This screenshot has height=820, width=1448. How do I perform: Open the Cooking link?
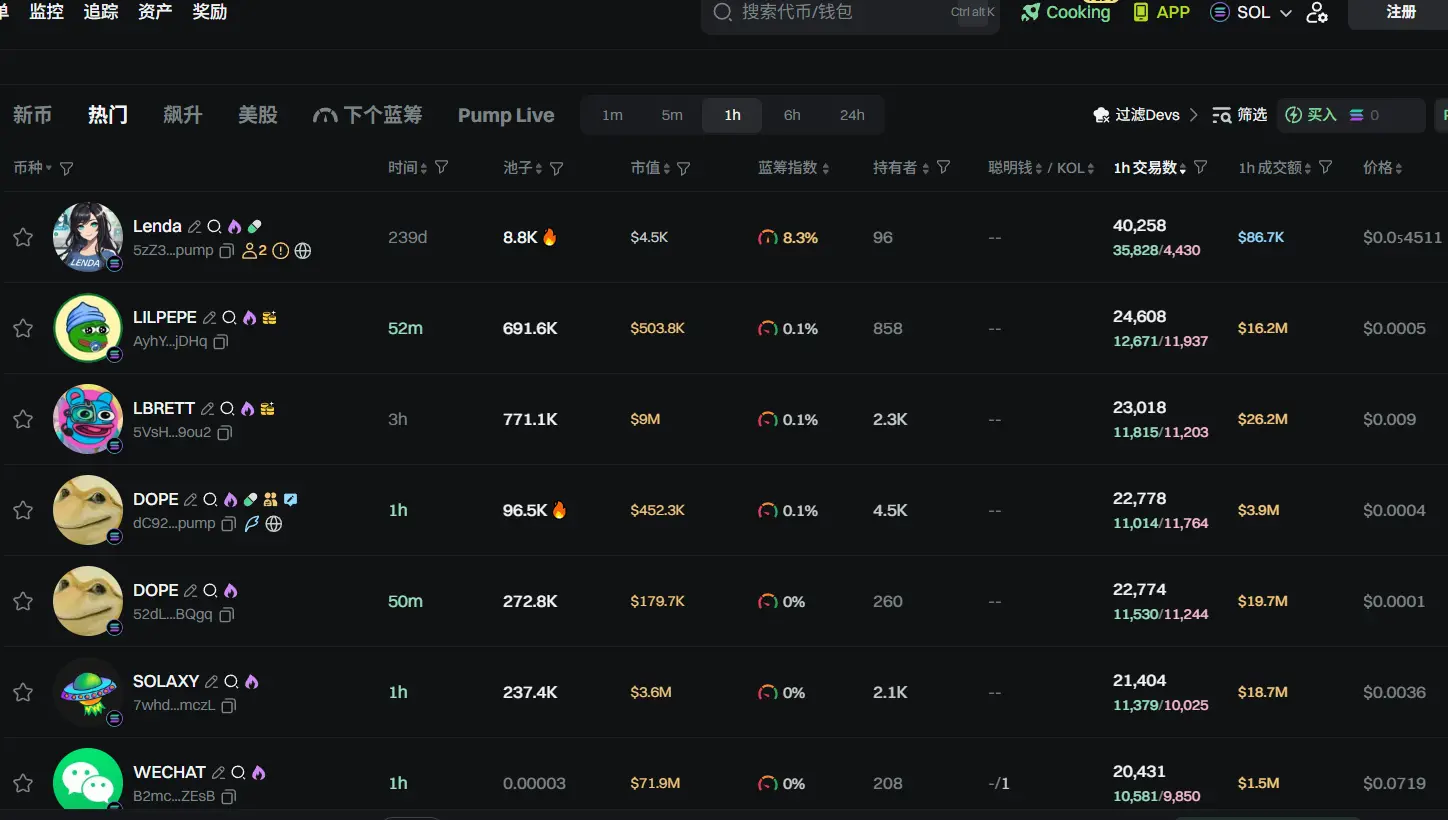pyautogui.click(x=1066, y=12)
